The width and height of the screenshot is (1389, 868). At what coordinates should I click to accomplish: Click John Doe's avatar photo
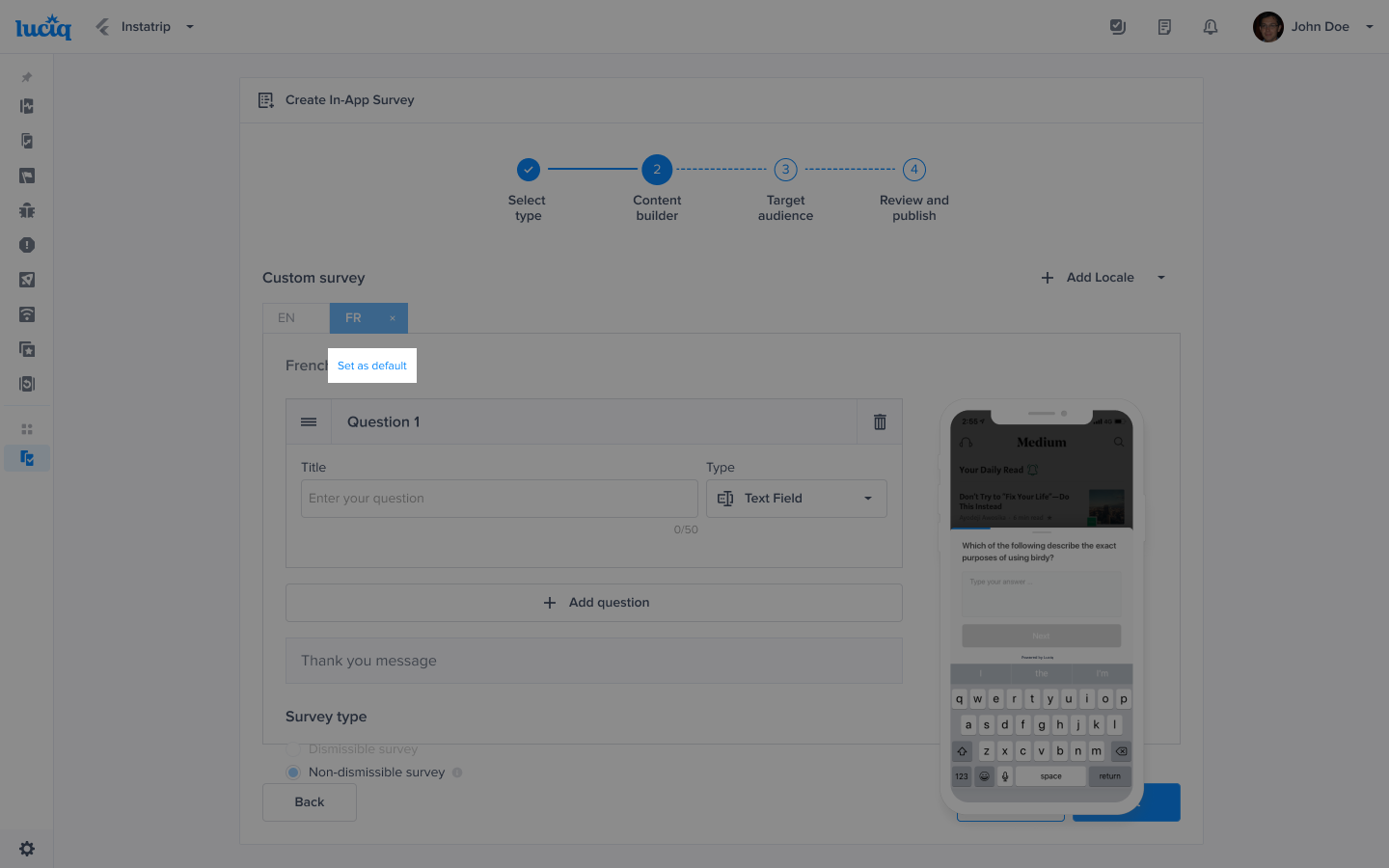pyautogui.click(x=1268, y=27)
